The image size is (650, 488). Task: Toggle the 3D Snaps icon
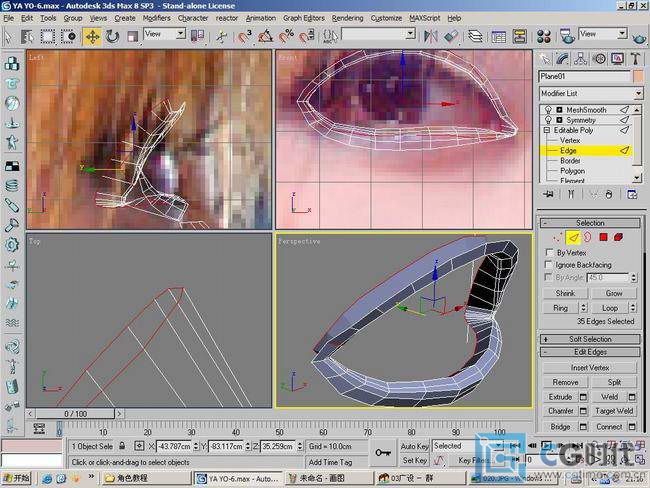tap(245, 36)
